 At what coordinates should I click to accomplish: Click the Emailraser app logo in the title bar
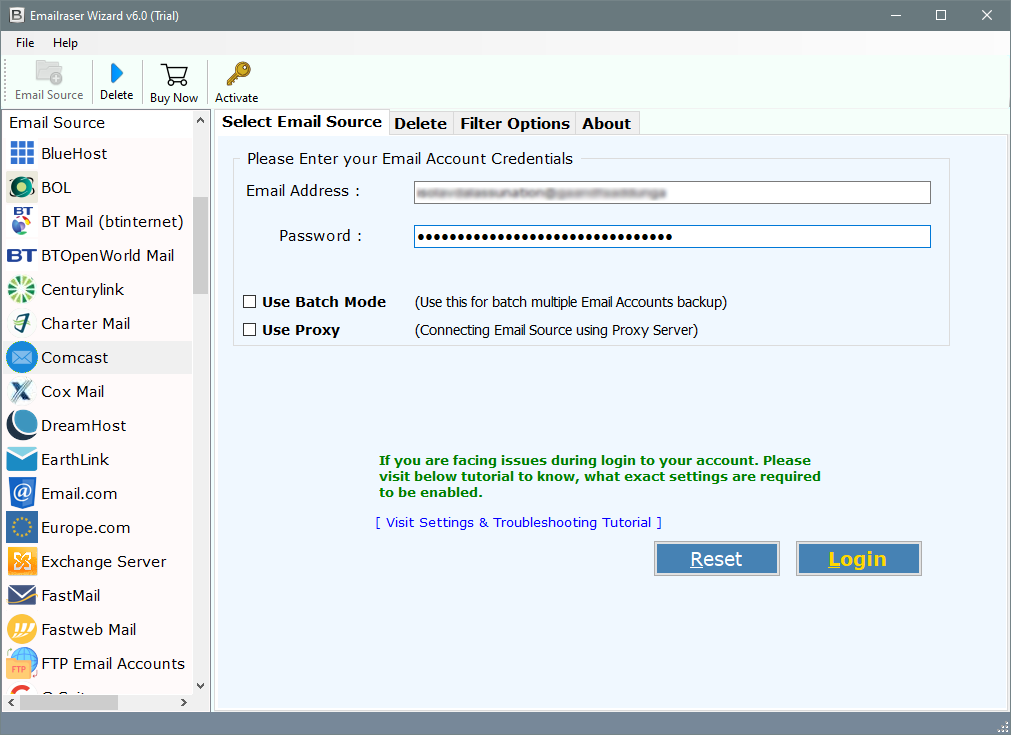[16, 15]
